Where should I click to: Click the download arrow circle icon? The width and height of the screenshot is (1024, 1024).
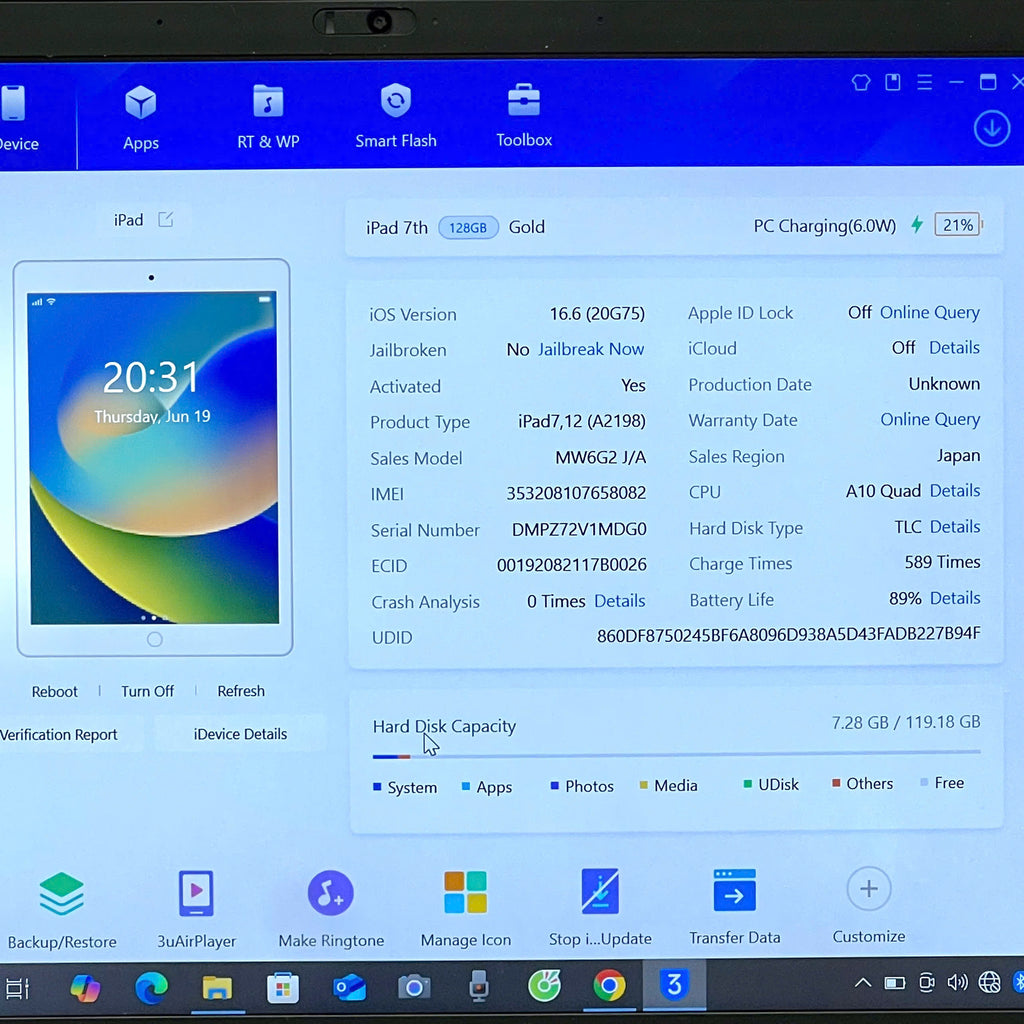(991, 129)
